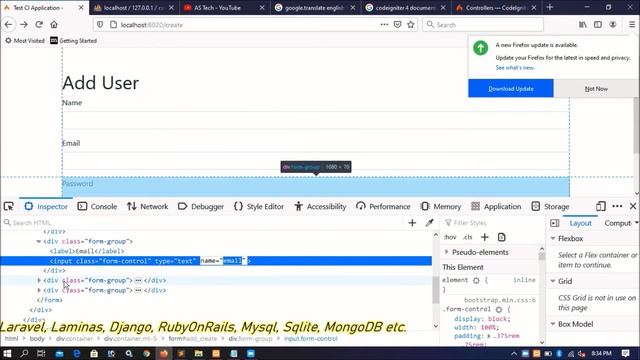Expand the Pseudo-elements section
The width and height of the screenshot is (640, 360).
(x=446, y=252)
